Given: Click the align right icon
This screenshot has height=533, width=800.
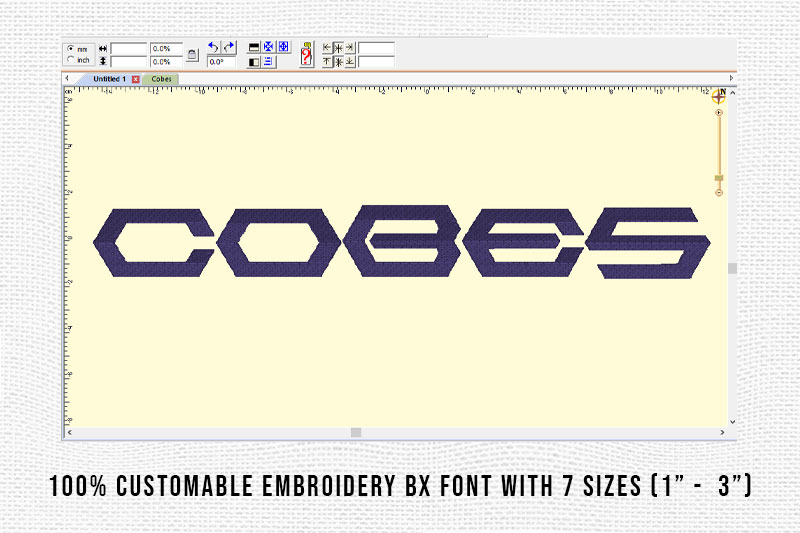Looking at the screenshot, I should tap(350, 47).
